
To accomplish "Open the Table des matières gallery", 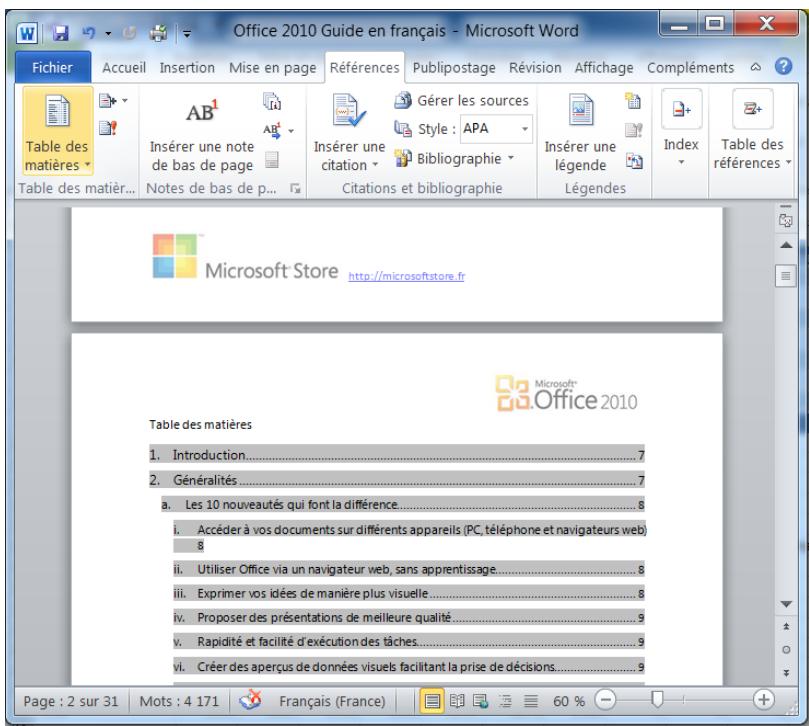I will (x=57, y=132).
